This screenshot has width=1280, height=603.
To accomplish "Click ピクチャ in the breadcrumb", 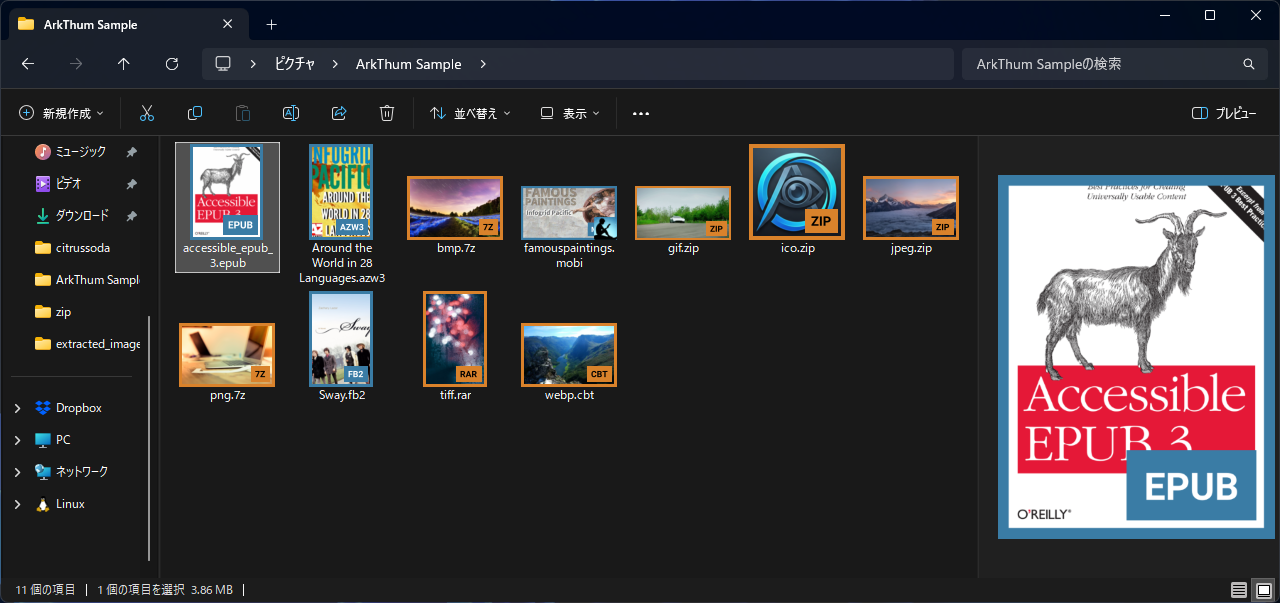I will tap(295, 64).
